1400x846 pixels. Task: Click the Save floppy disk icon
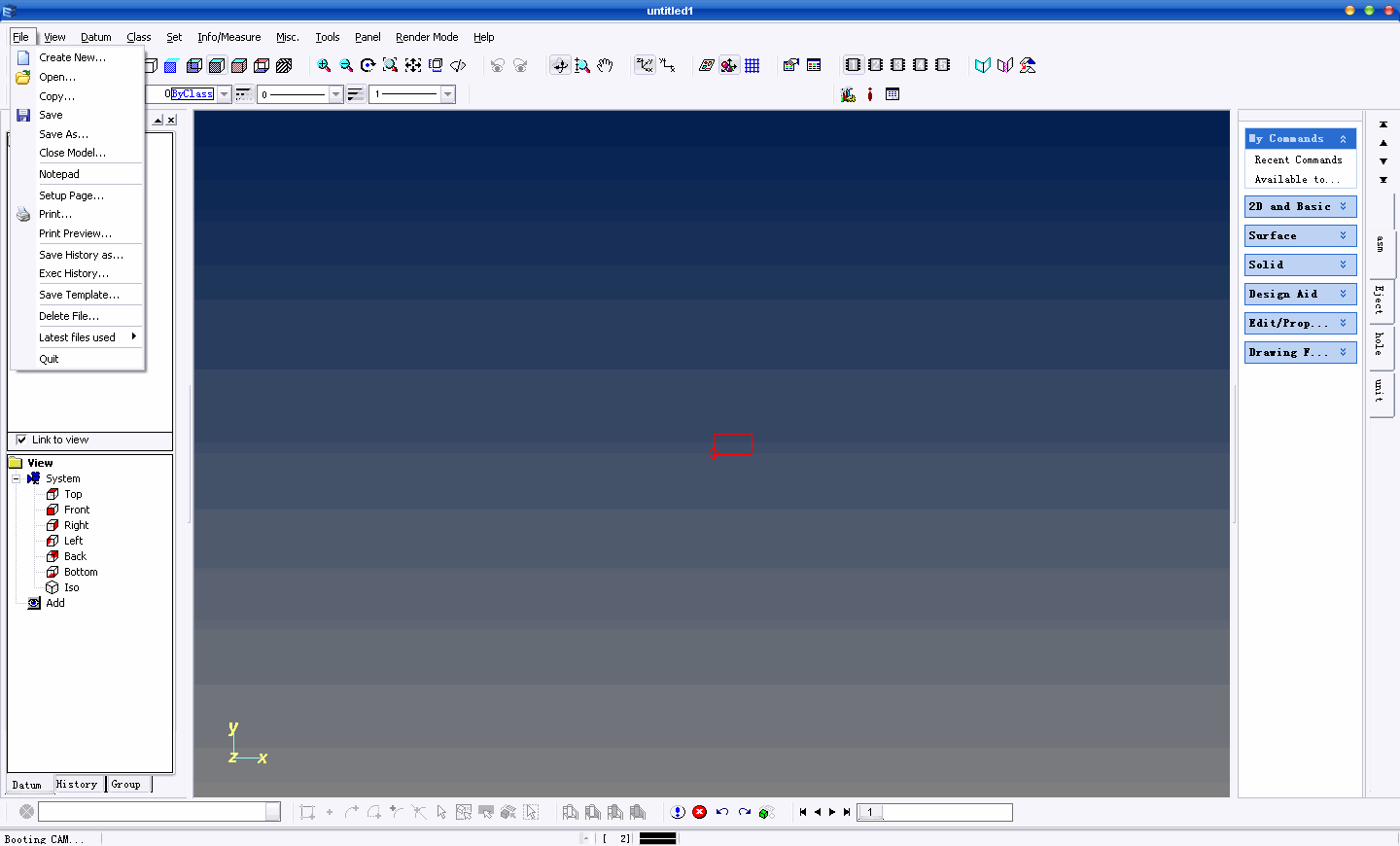[23, 115]
